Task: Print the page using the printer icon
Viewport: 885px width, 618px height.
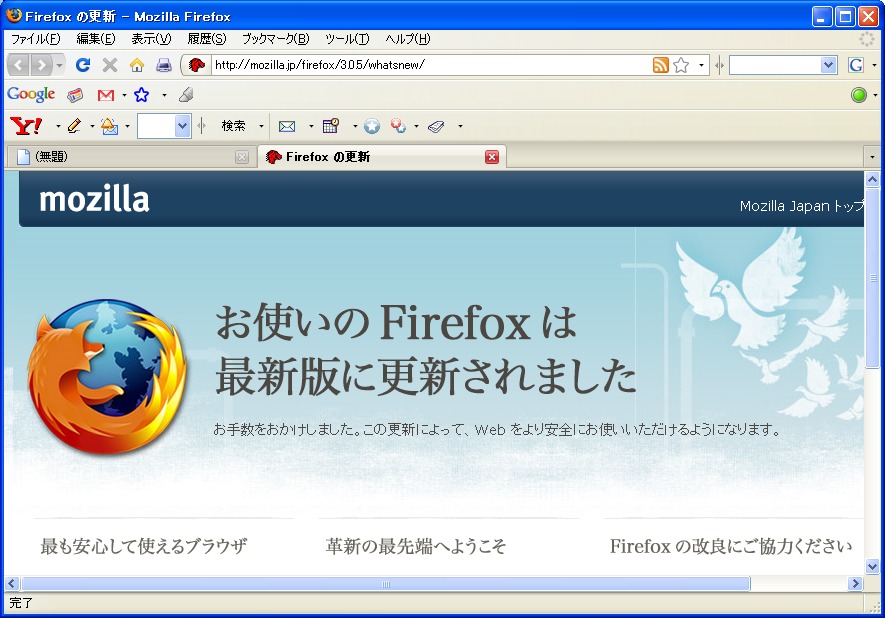Action: tap(164, 65)
